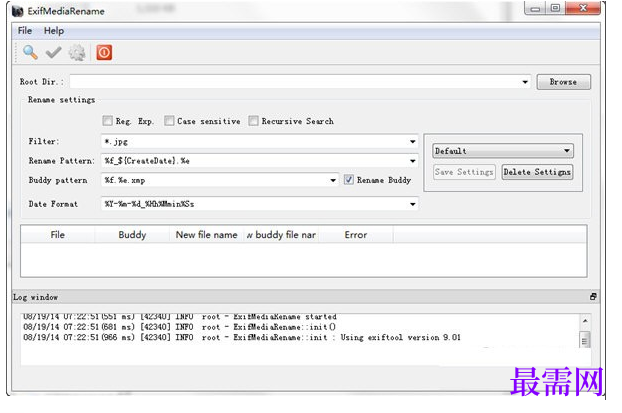Screen dimensions: 622x413
Task: Click the Log window title label
Action: (36, 297)
